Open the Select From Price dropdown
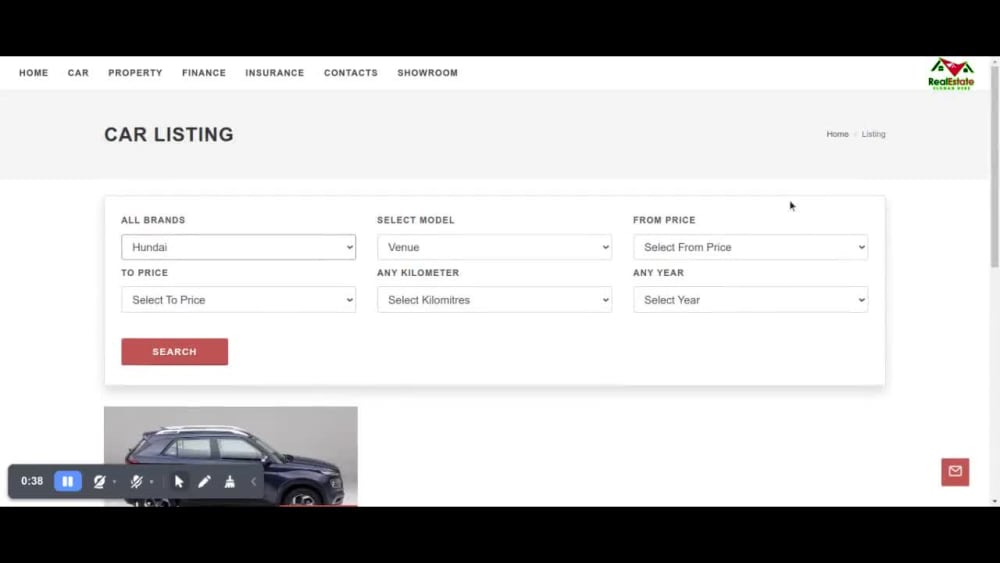This screenshot has width=1000, height=563. click(x=750, y=247)
